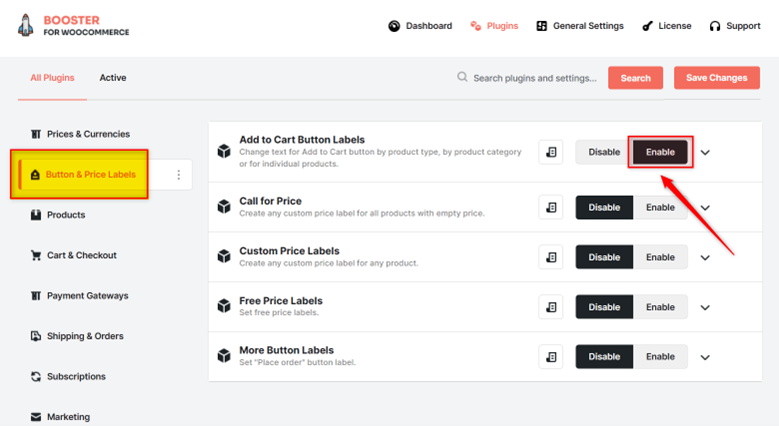Click cube icon next to Custom Price Labels
Screen dimensions: 779x426
(224, 256)
